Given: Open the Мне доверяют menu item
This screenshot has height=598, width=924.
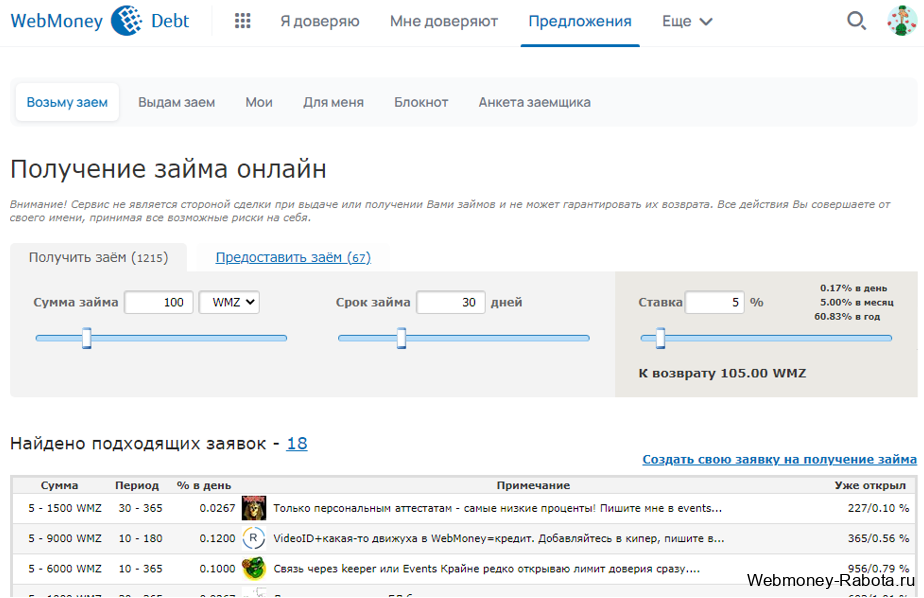Looking at the screenshot, I should point(444,21).
